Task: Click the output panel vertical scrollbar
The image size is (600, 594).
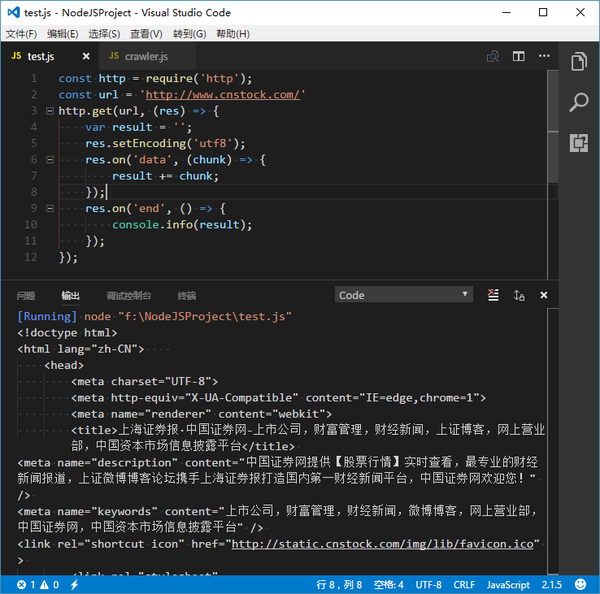Action: click(553, 441)
